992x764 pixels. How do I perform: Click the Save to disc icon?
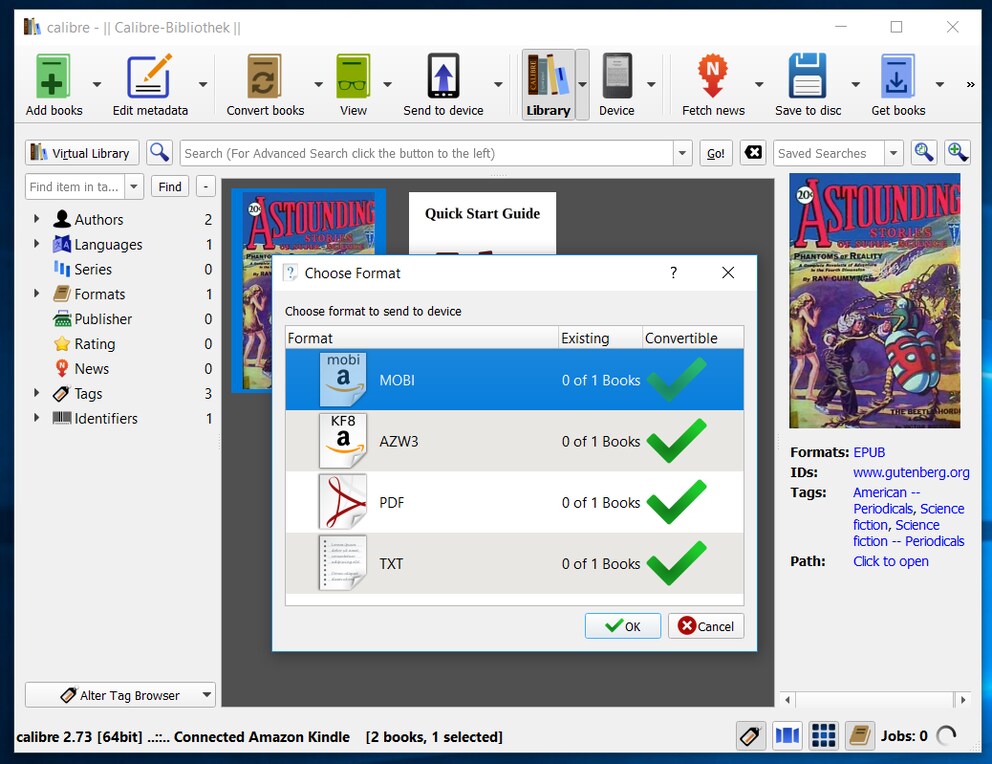pos(808,77)
